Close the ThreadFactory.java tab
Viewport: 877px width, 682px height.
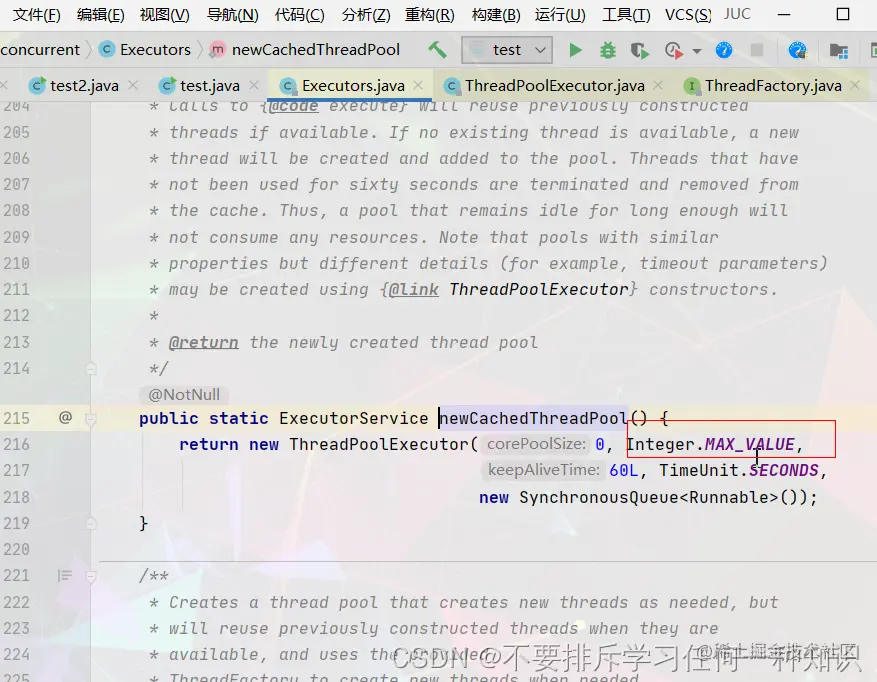(855, 85)
